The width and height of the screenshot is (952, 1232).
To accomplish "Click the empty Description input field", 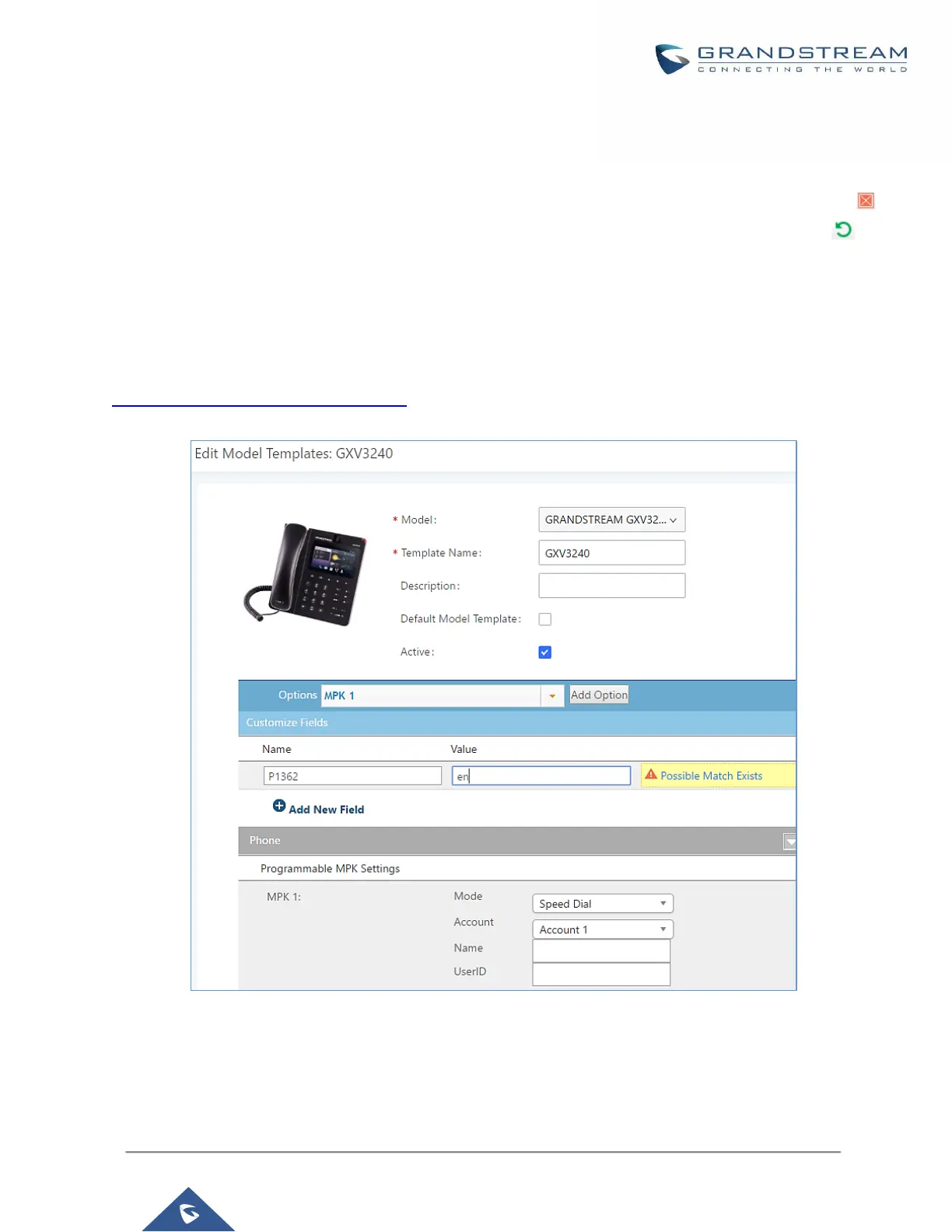I will coord(611,586).
